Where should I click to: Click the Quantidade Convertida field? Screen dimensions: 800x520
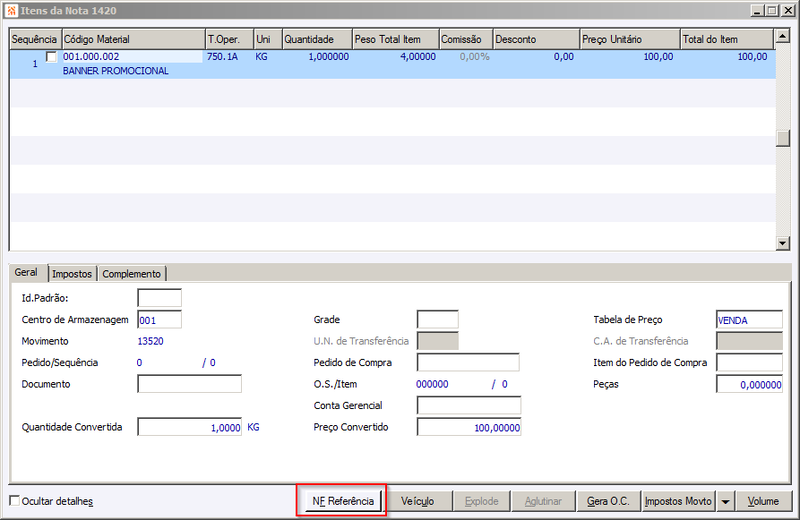189,427
